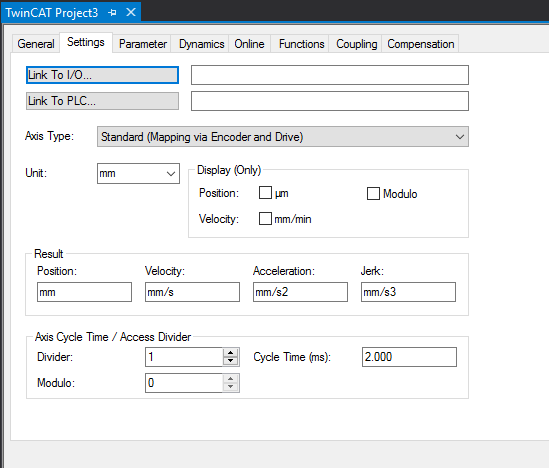
Task: Switch to the Settings tab
Action: [x=86, y=42]
